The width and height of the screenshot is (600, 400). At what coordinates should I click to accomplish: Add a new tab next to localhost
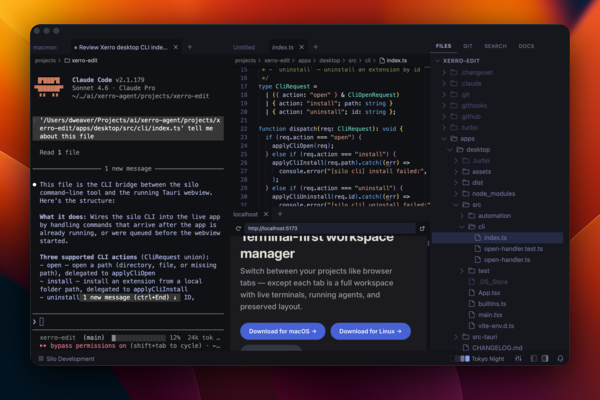click(280, 214)
